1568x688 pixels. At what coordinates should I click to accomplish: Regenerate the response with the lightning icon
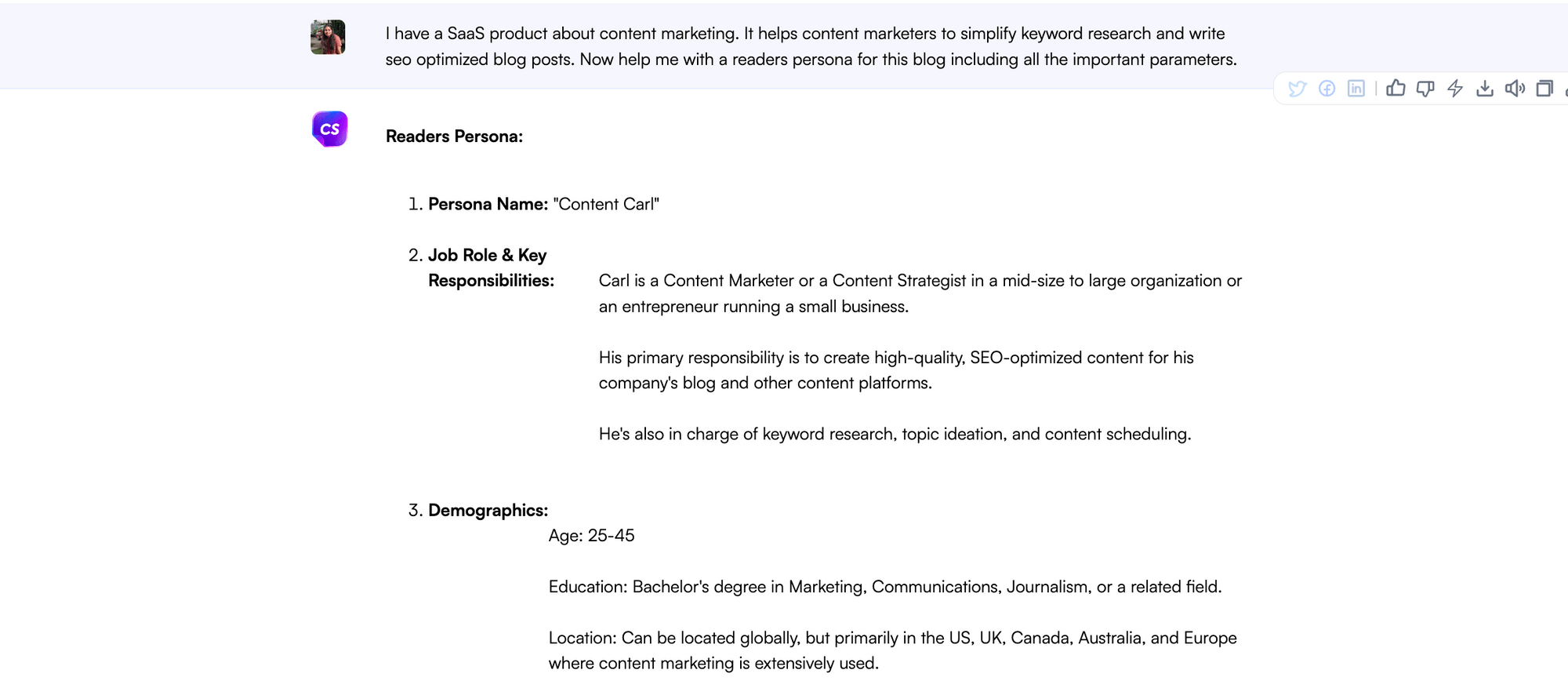coord(1455,88)
